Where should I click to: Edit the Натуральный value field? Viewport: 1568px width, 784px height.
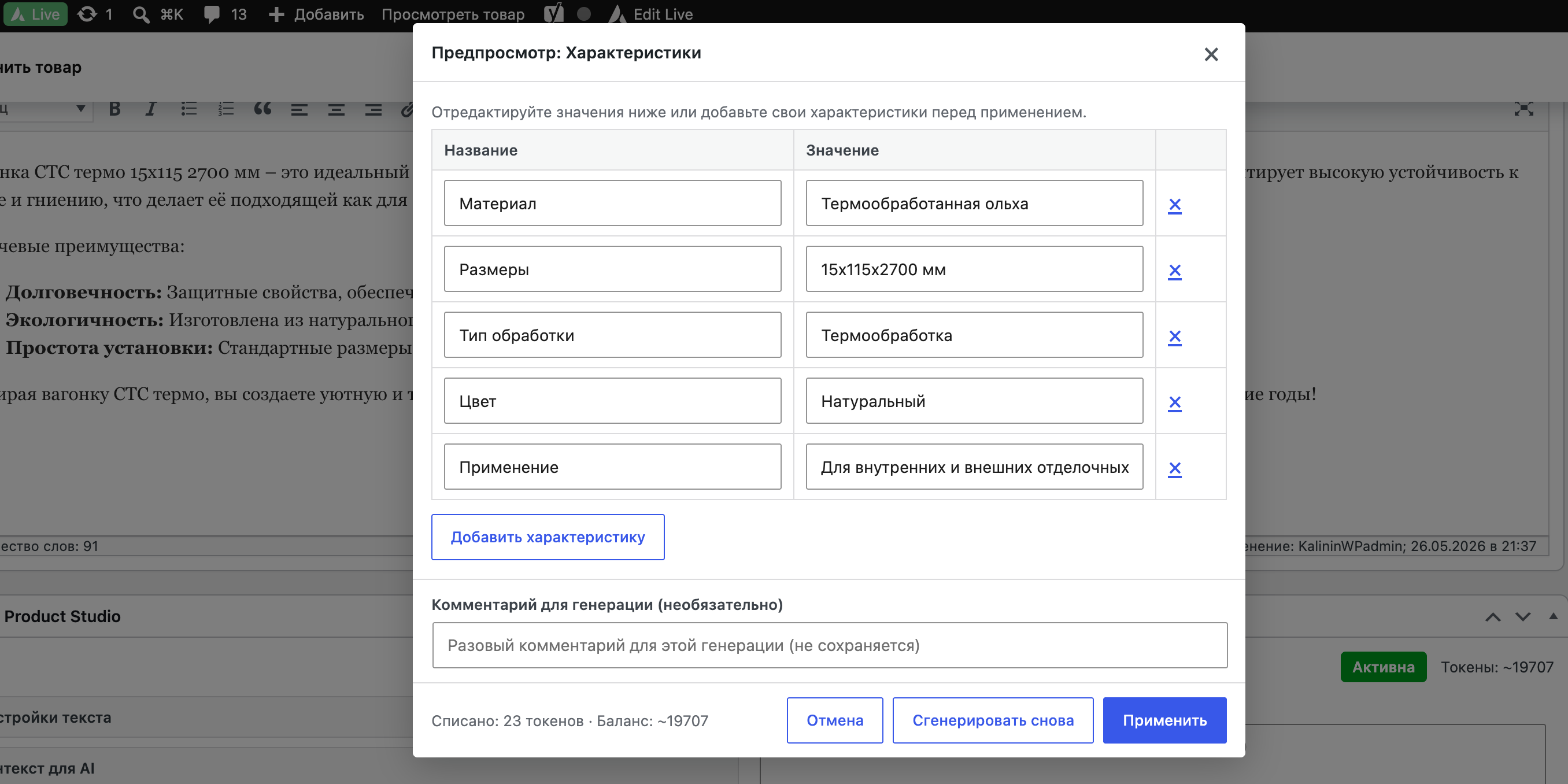click(974, 401)
